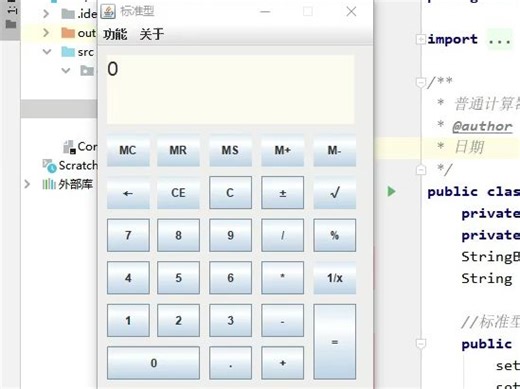Collapse the public method fold marker
Screen dimensions: 520x389
pos(421,343)
